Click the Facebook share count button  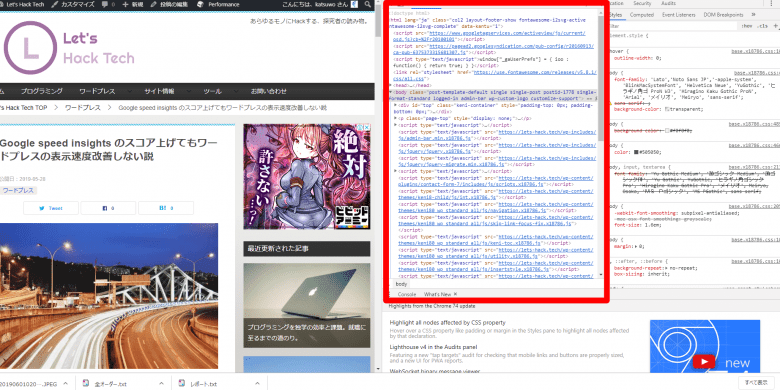pyautogui.click(x=108, y=208)
